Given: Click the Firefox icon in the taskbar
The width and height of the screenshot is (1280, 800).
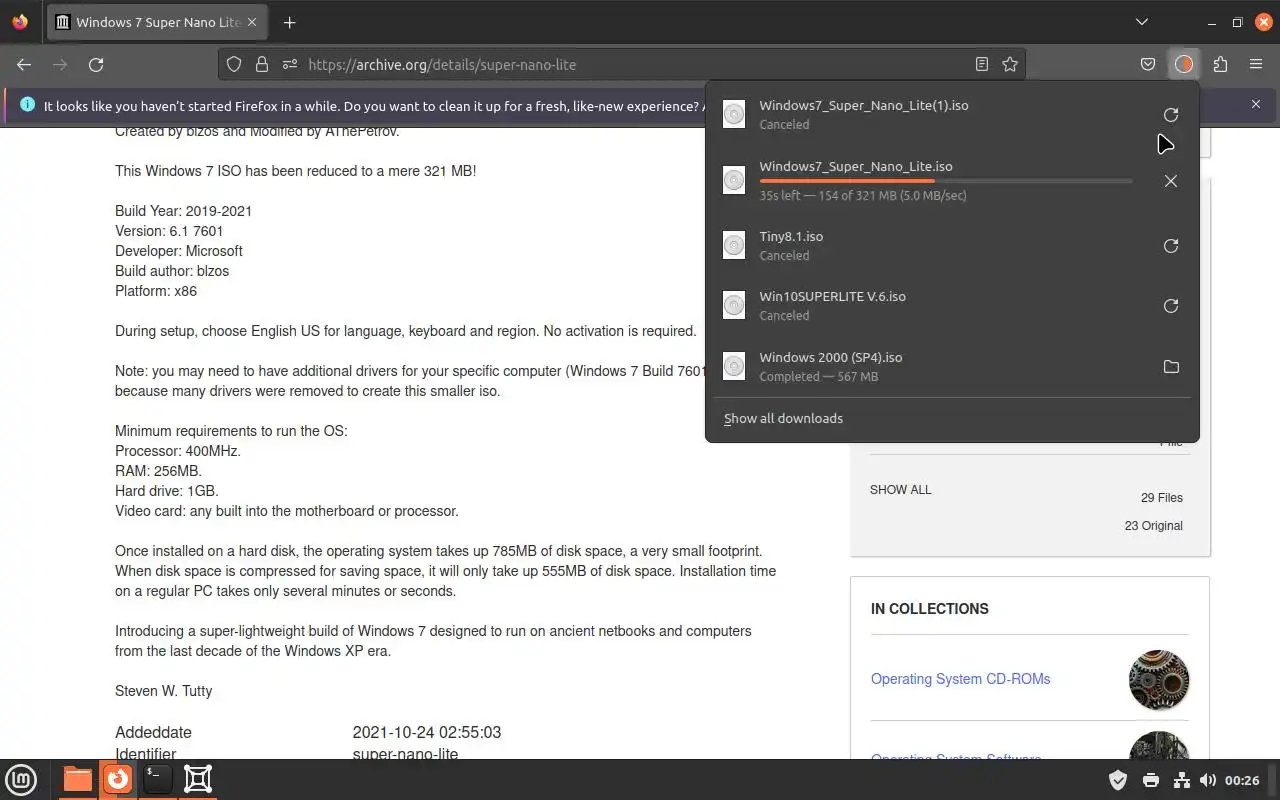Looking at the screenshot, I should 118,779.
